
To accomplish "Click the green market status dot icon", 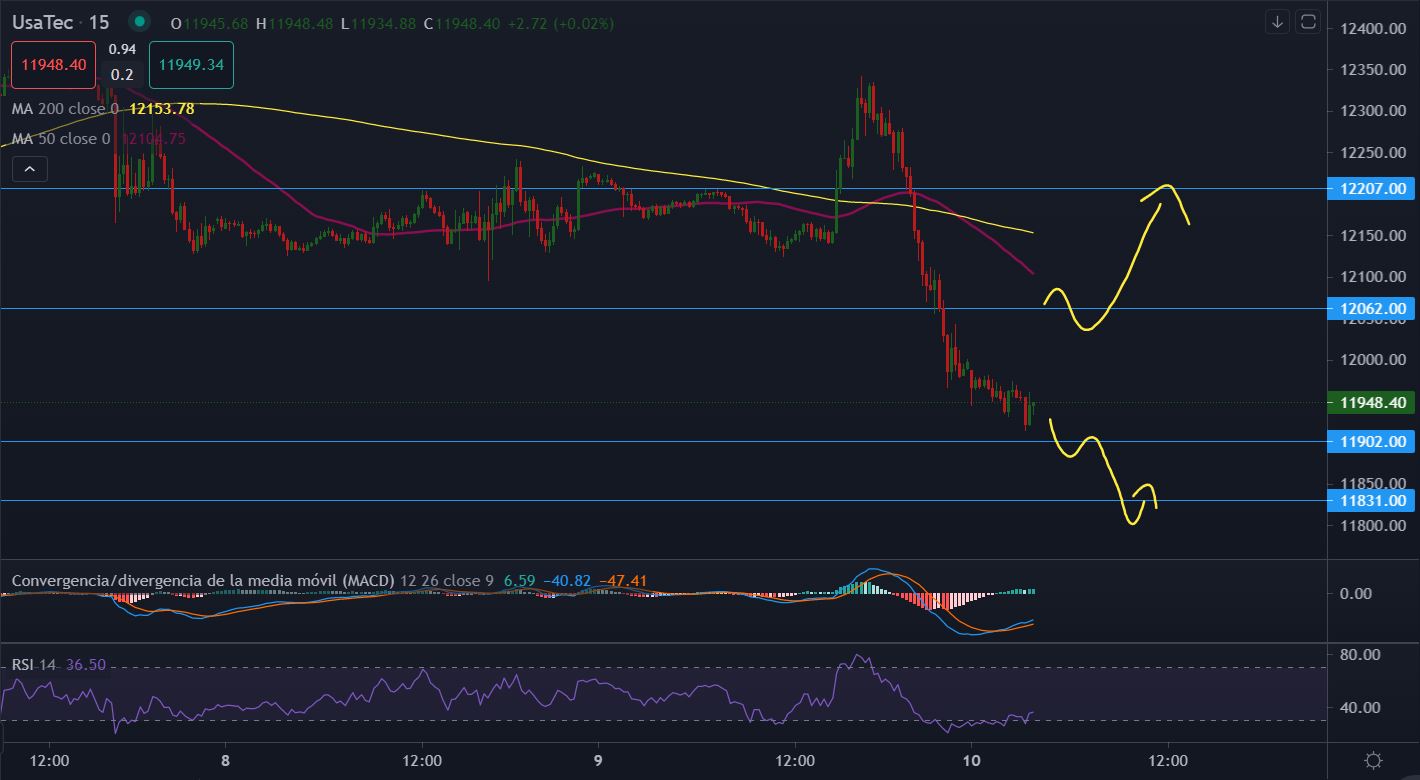I will 140,21.
